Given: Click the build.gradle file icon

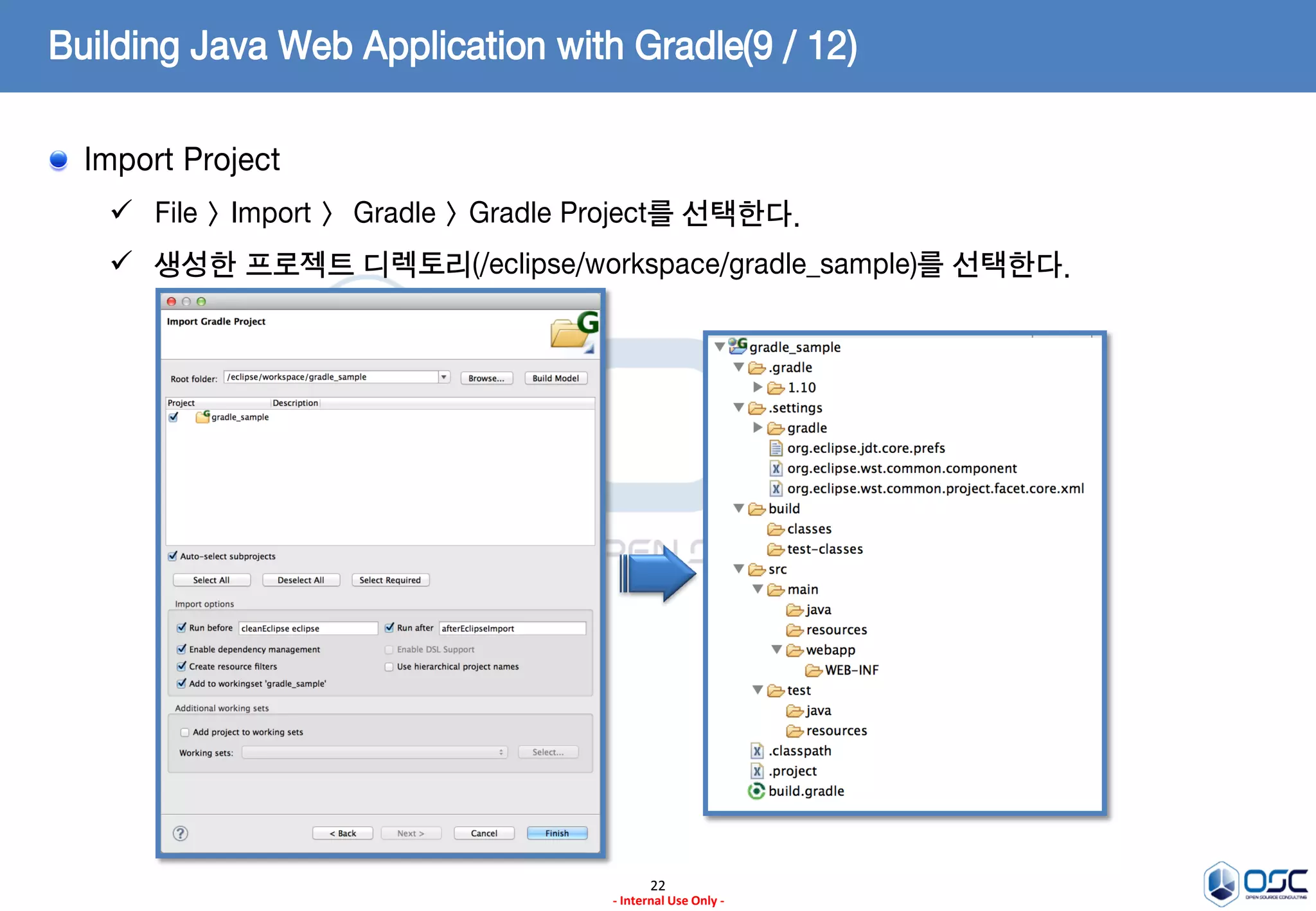Looking at the screenshot, I should click(756, 791).
